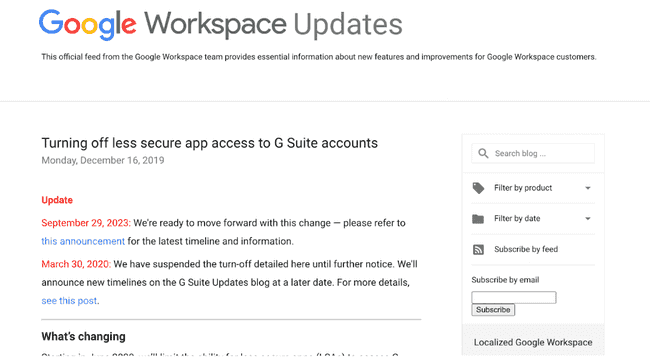Open the "this announcement" link
The height and width of the screenshot is (364, 650).
[83, 241]
